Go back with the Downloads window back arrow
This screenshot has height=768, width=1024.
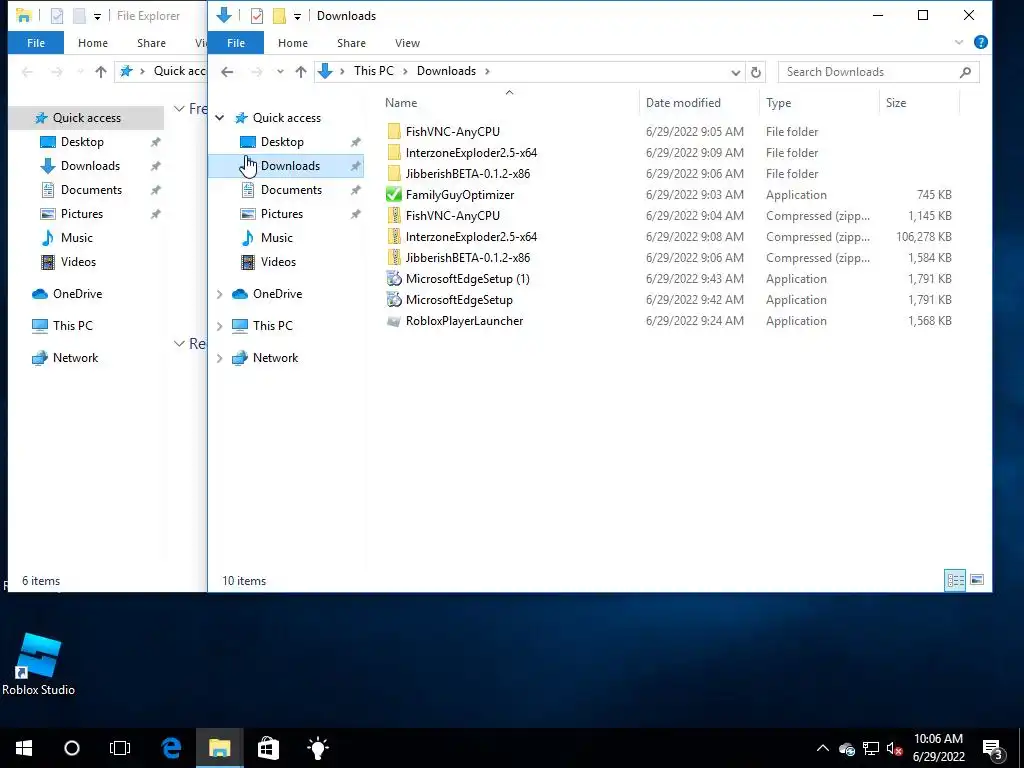click(x=227, y=72)
